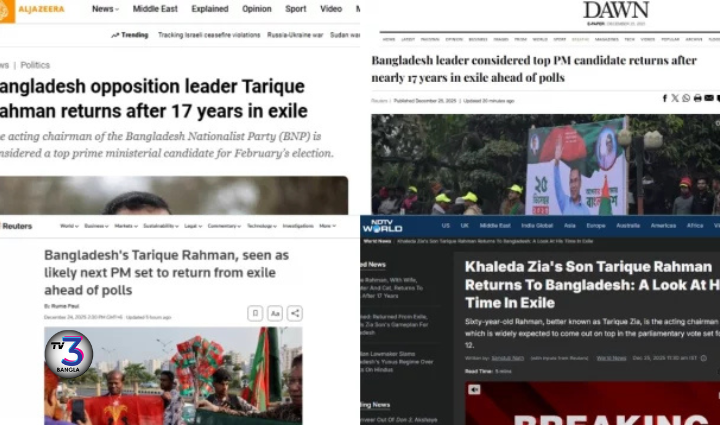Click the Politics breadcrumb link
The image size is (720, 425).
point(35,65)
